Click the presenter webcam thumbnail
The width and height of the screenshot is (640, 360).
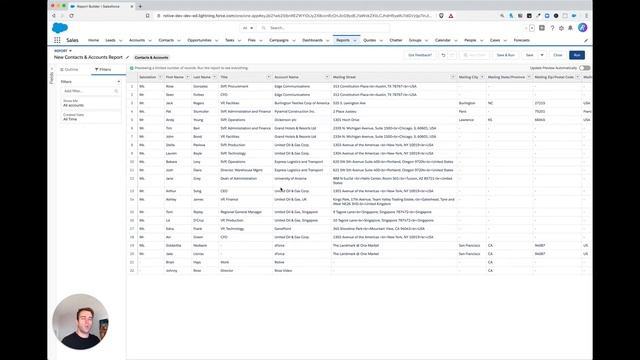tap(80, 322)
